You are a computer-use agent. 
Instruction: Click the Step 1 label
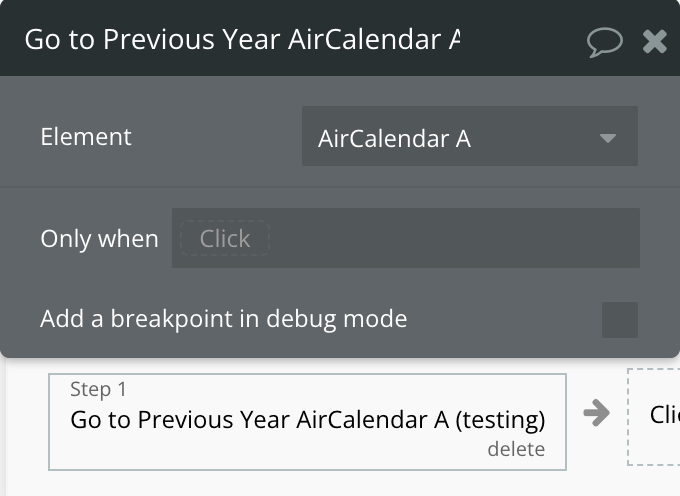[x=98, y=389]
